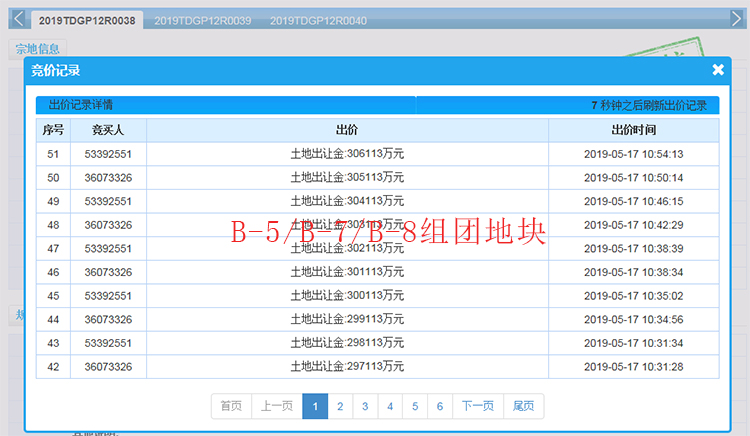Close the 竞价记录 dialog with X icon
Image resolution: width=750 pixels, height=436 pixels.
pyautogui.click(x=717, y=70)
